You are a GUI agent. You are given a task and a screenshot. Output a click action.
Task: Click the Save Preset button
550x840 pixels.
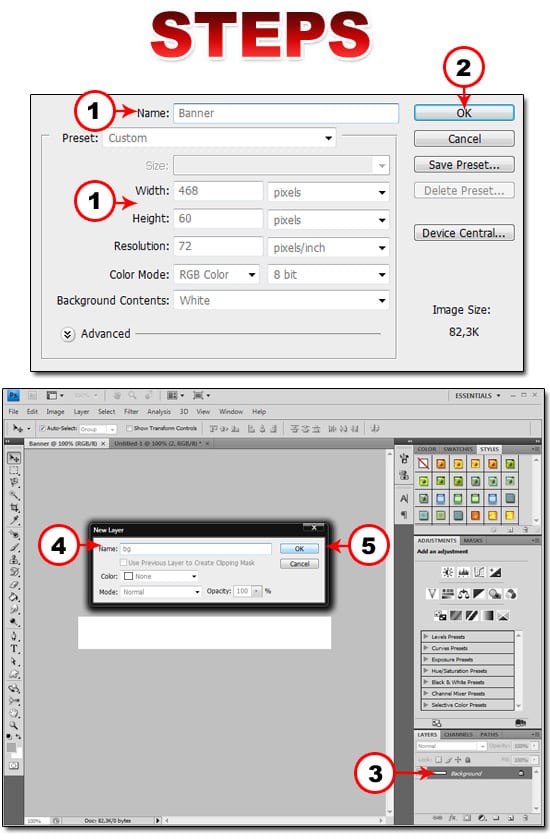click(464, 164)
